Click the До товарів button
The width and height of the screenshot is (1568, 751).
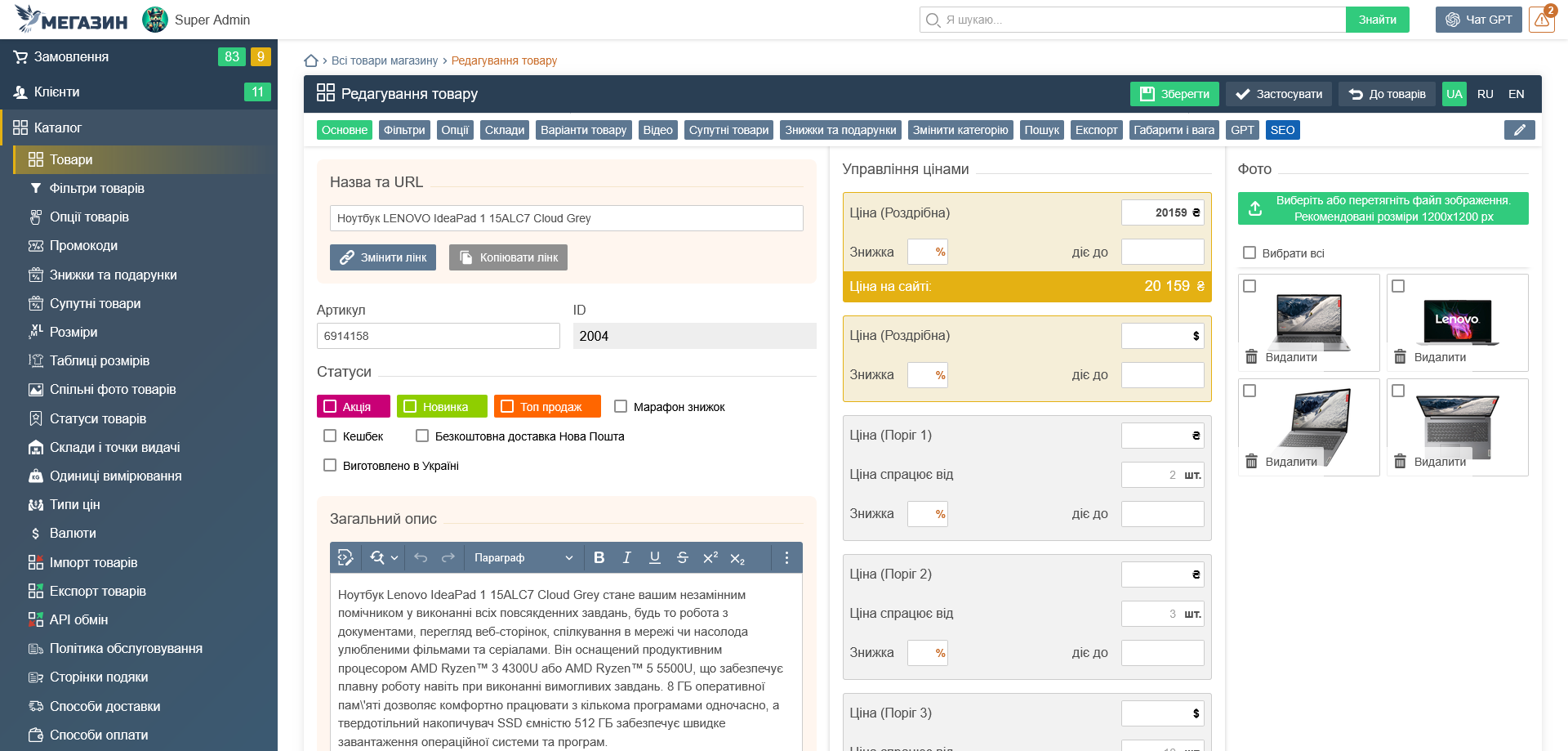click(1387, 94)
